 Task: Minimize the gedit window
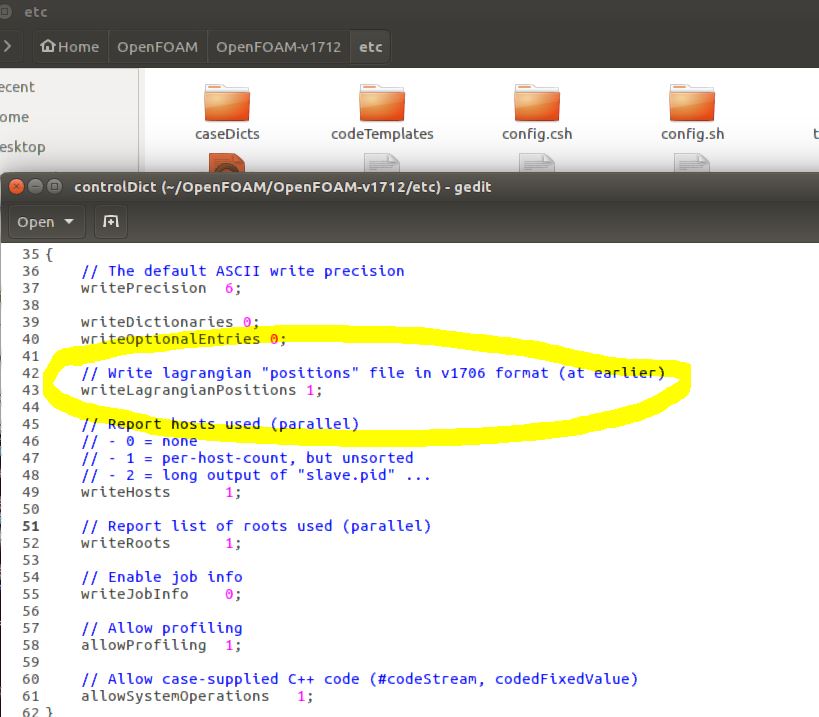pos(36,186)
